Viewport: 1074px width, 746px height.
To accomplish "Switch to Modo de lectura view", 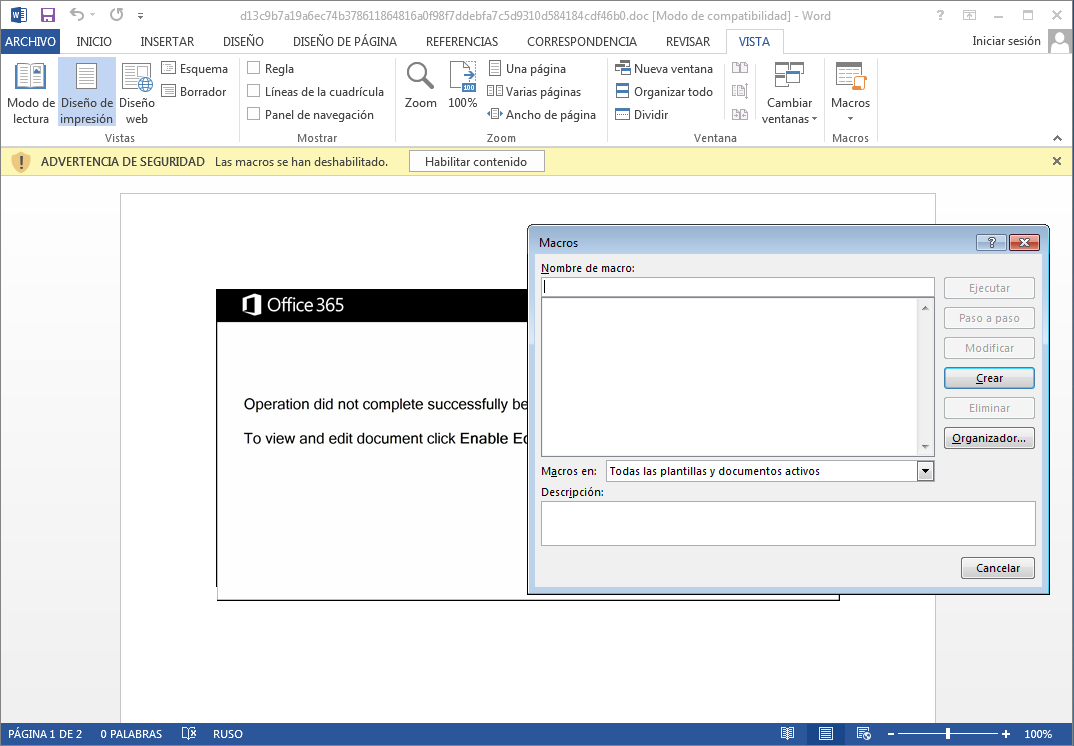I will (x=30, y=92).
